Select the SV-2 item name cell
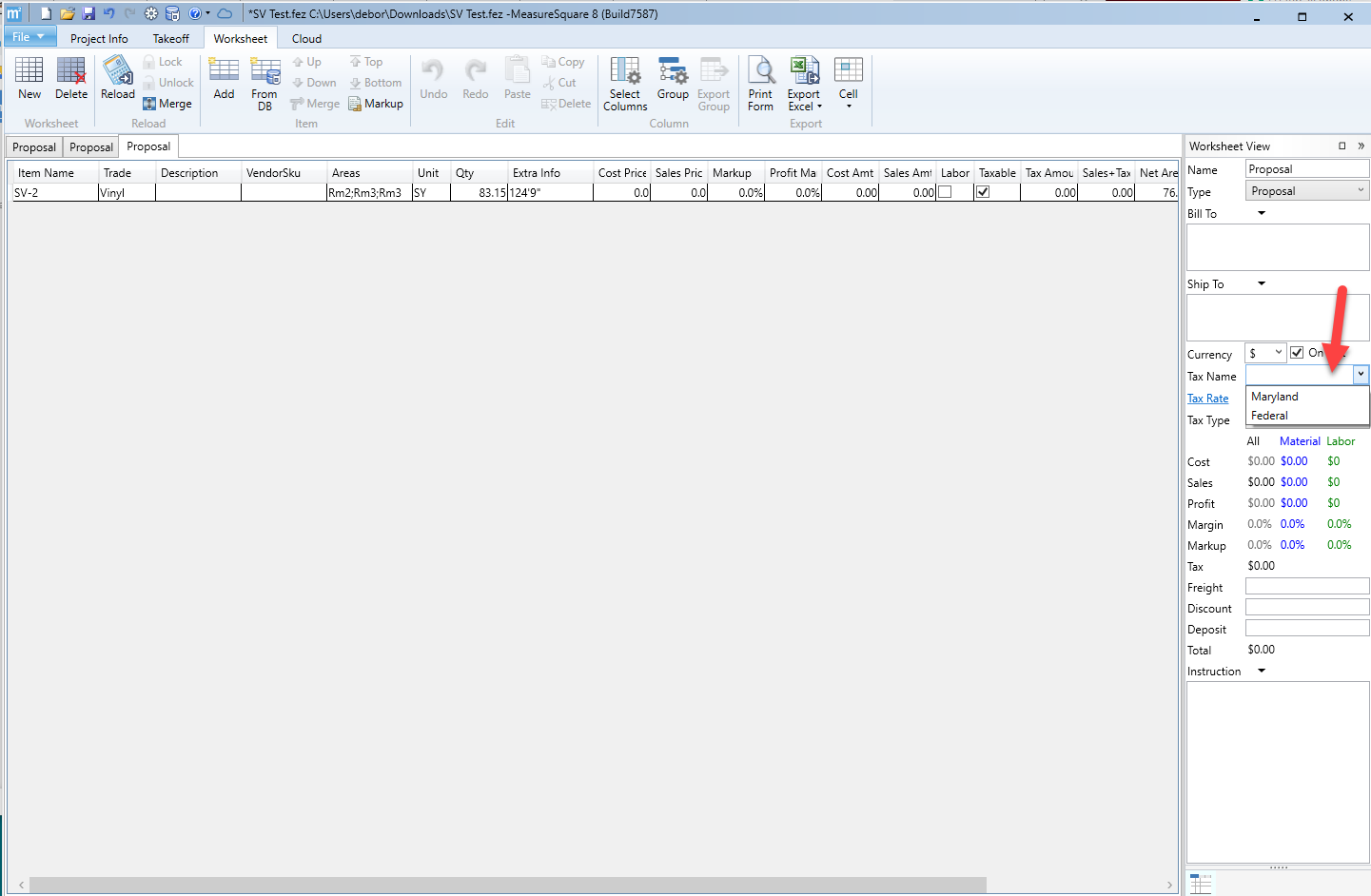Viewport: 1371px width, 896px height. (55, 192)
